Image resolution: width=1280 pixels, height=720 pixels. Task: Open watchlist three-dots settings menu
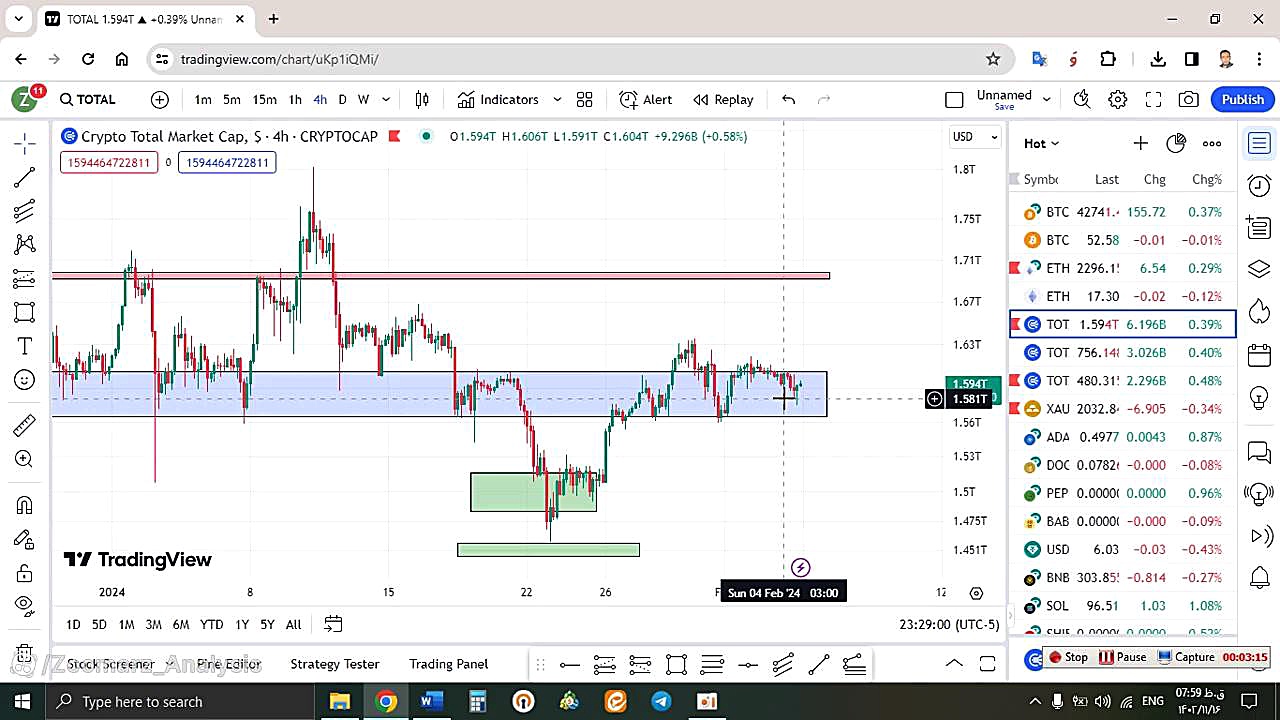pos(1212,143)
